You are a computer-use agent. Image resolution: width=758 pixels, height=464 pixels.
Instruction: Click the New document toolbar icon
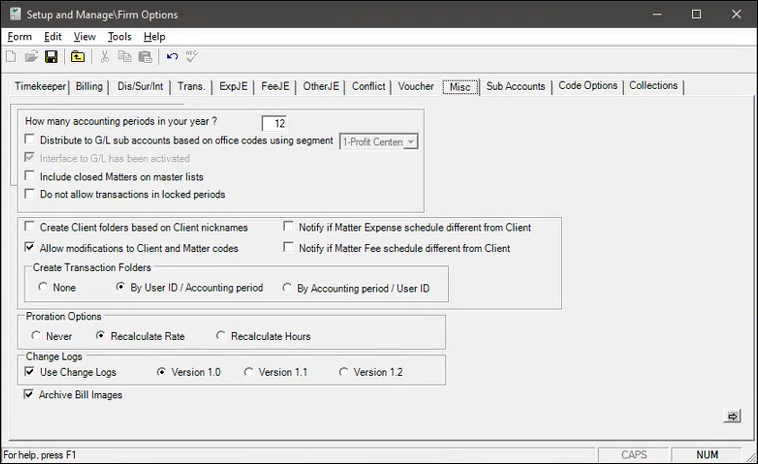click(11, 57)
